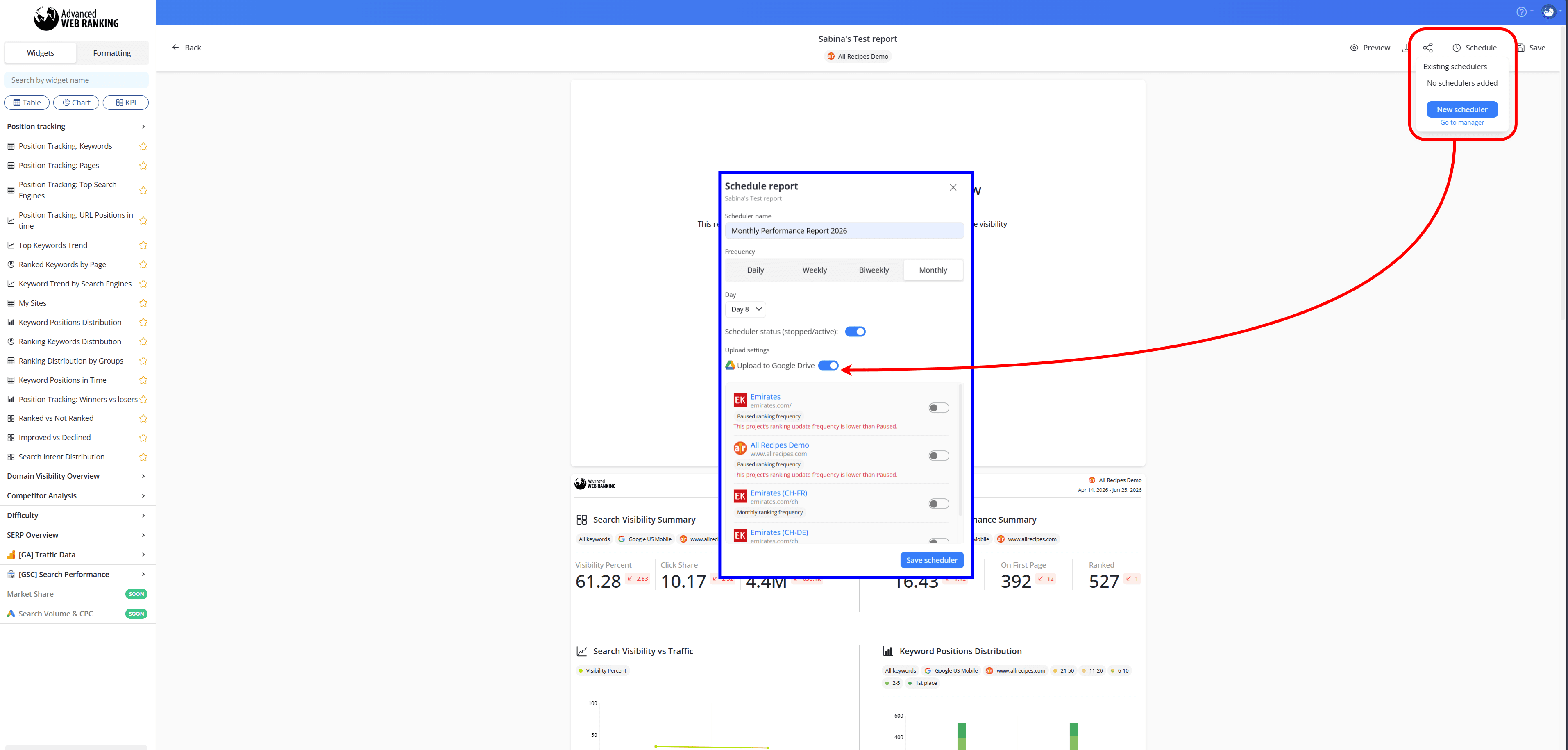This screenshot has height=750, width=1568.
Task: Switch to the Widgets tab
Action: (x=40, y=53)
